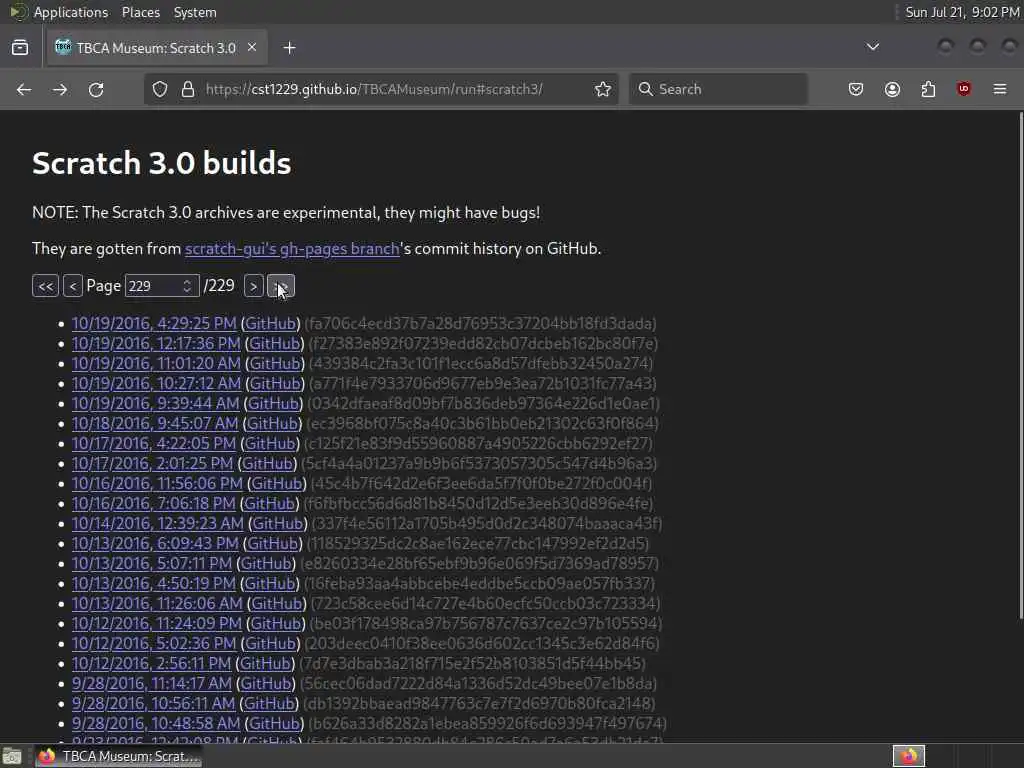Open the 9/28/2016, 10:48:58 AM build
The height and width of the screenshot is (768, 1024).
(x=156, y=724)
